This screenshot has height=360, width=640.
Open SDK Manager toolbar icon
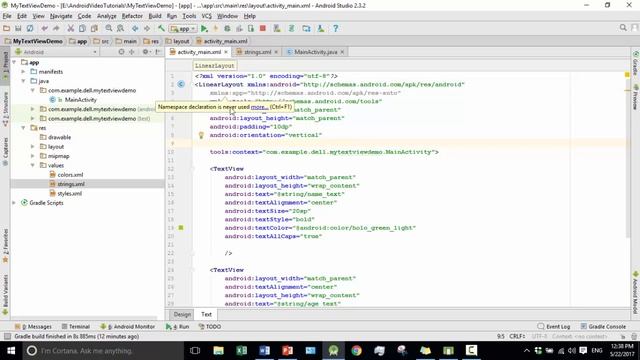pos(321,29)
